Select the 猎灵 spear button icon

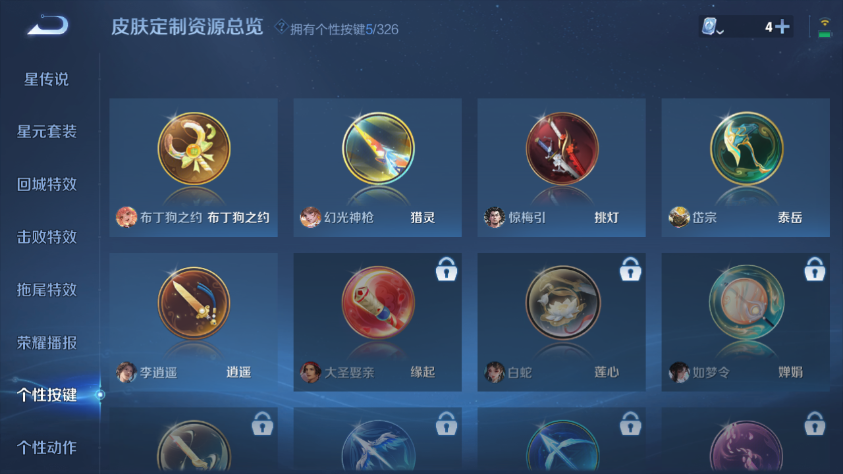coord(378,149)
